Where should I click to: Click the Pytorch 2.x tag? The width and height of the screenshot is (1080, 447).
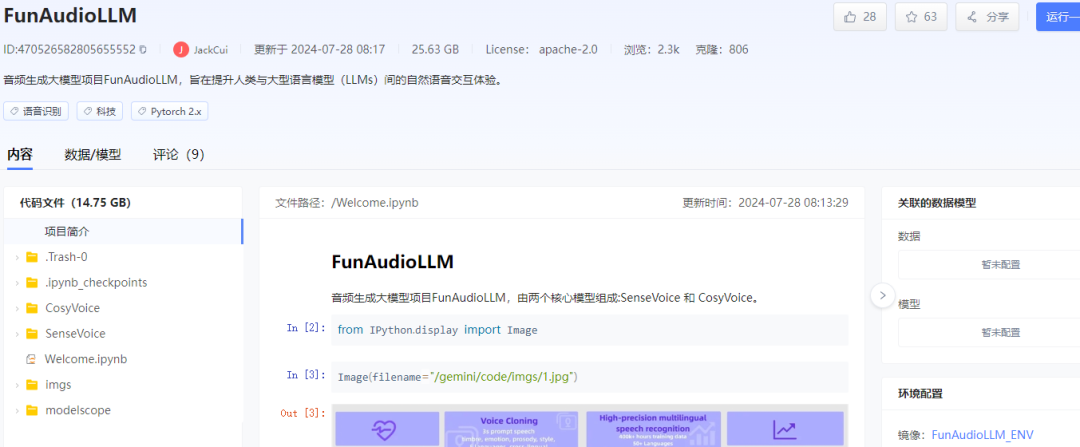point(169,111)
